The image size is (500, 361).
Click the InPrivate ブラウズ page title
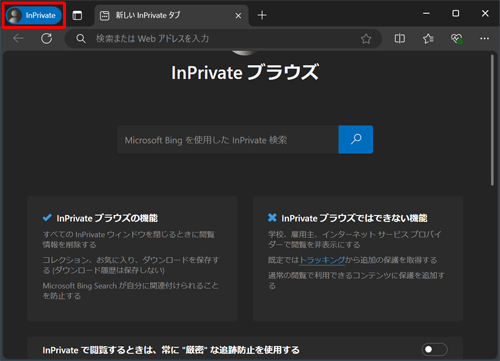[245, 72]
